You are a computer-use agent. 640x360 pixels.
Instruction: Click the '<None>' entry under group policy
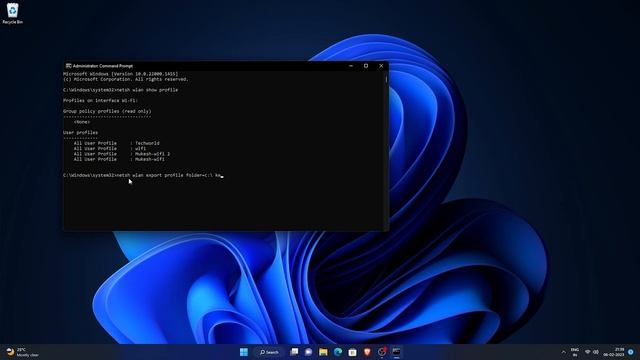tap(82, 122)
